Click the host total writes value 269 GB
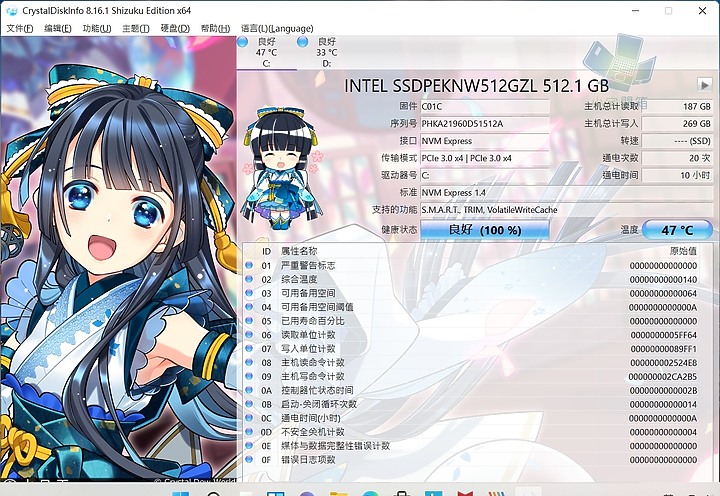This screenshot has height=496, width=720. point(677,124)
